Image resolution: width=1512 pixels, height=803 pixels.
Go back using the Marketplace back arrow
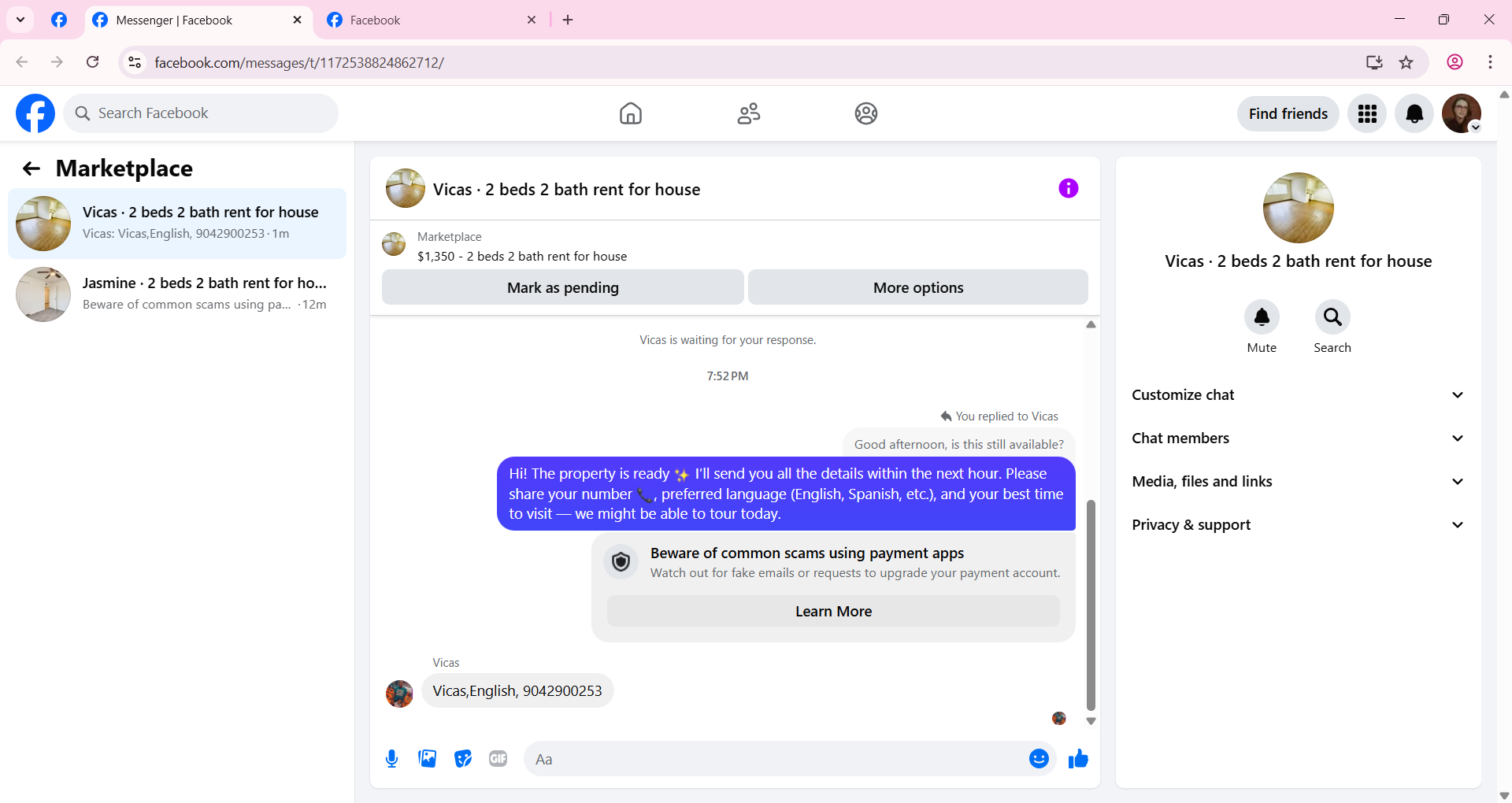[31, 168]
